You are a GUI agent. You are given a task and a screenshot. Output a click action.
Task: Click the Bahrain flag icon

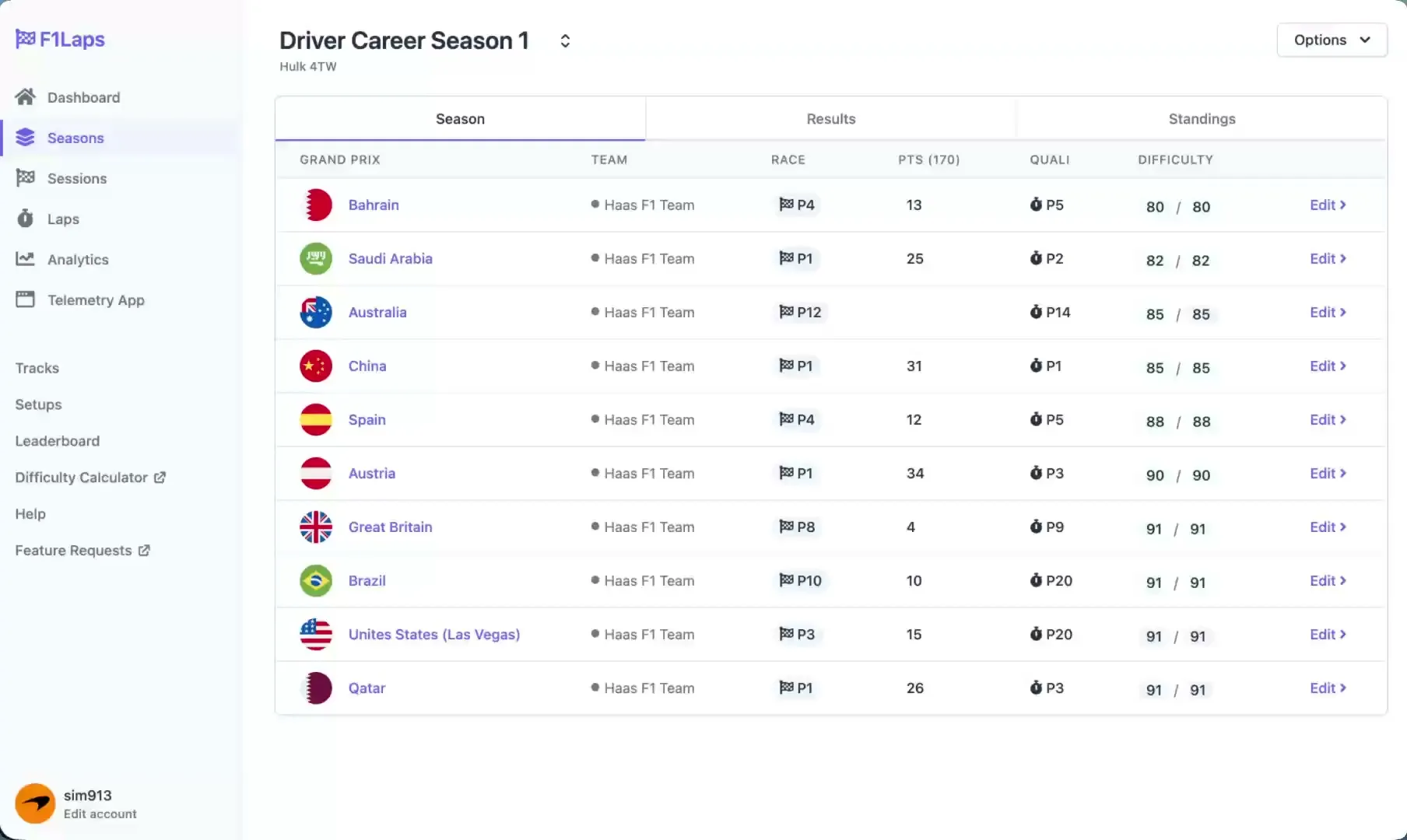pos(316,205)
